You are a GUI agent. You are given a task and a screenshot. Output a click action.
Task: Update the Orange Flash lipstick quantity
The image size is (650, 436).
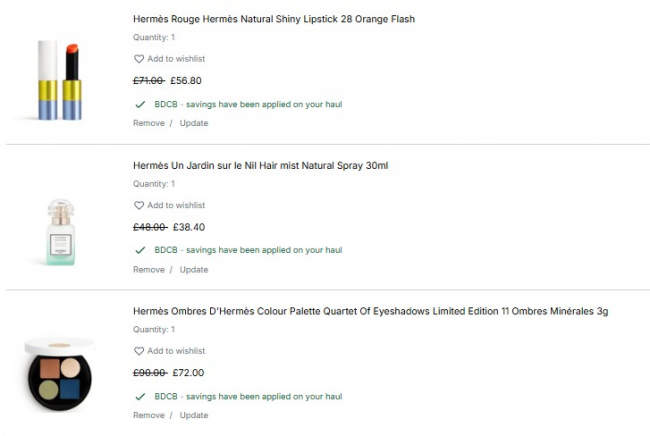(x=194, y=123)
